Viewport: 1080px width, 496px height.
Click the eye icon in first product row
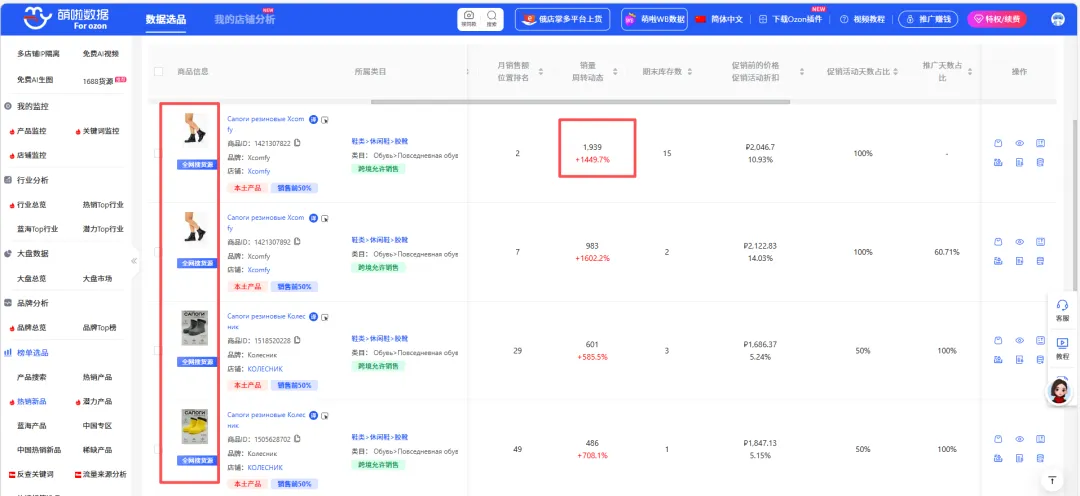coord(1019,143)
